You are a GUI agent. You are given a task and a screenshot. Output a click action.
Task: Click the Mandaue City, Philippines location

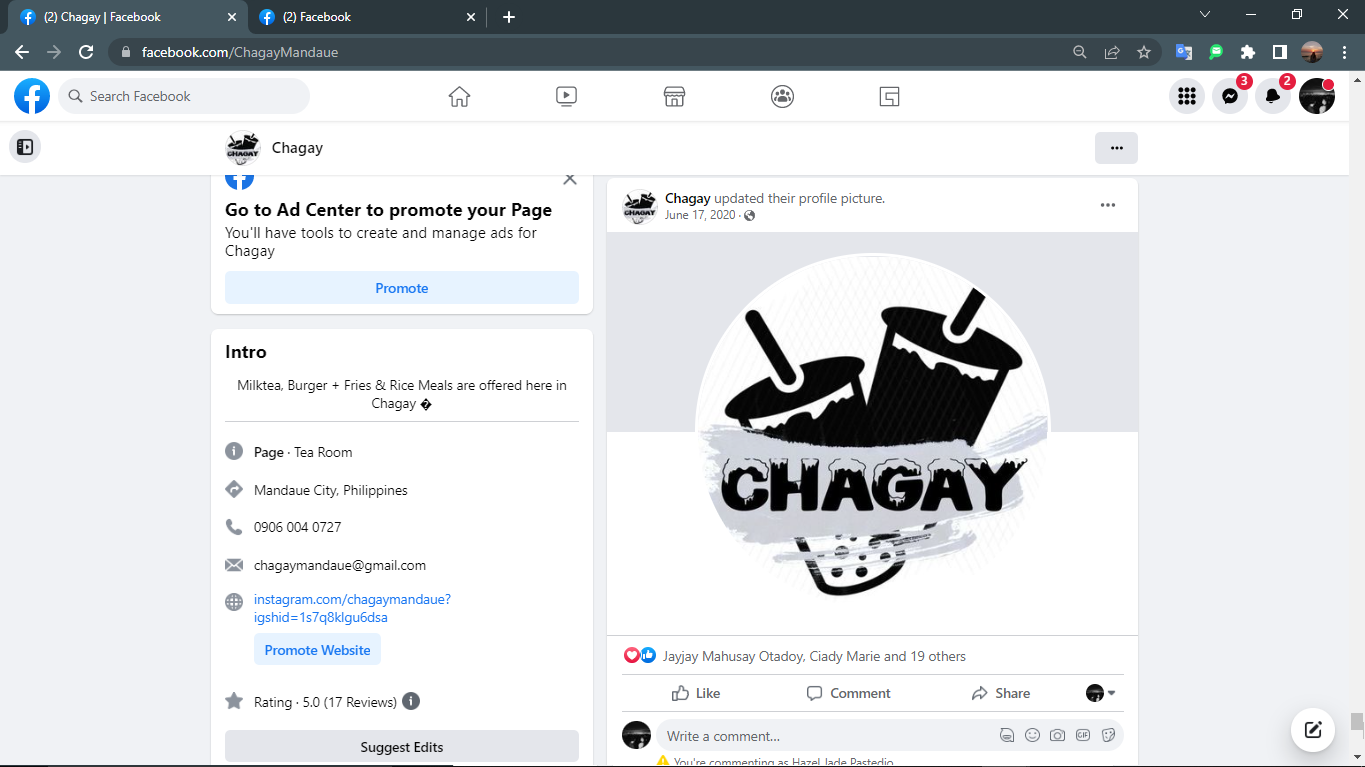click(331, 490)
